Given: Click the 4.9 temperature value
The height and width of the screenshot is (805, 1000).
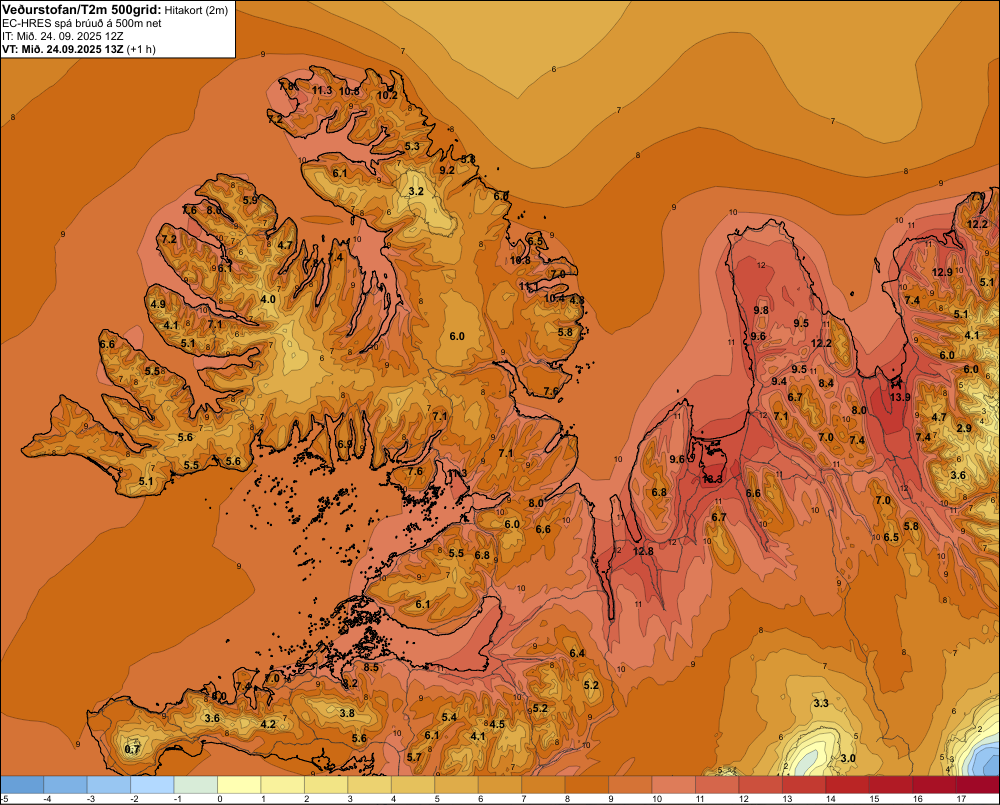Looking at the screenshot, I should pos(158,304).
